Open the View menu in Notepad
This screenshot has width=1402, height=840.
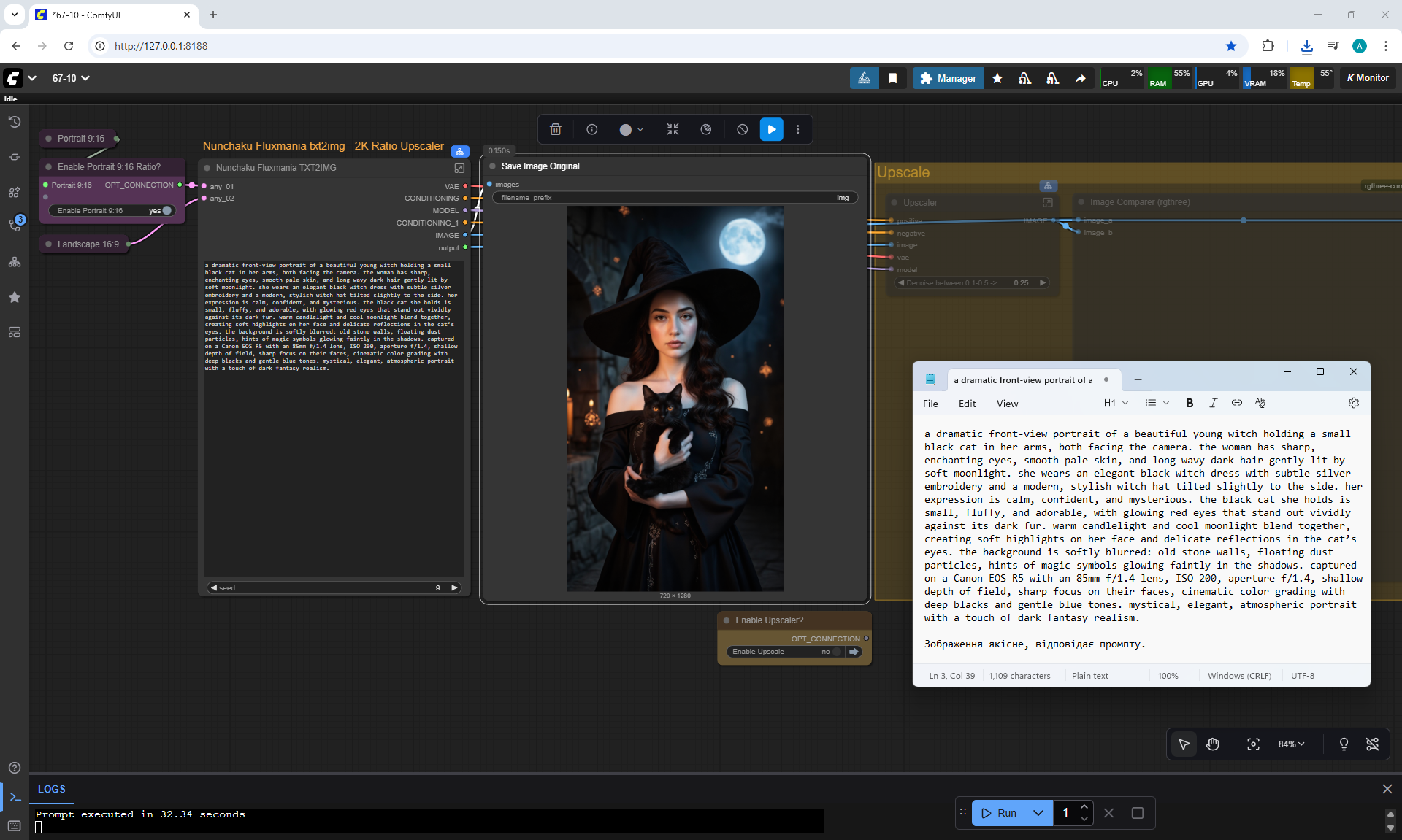(1006, 404)
